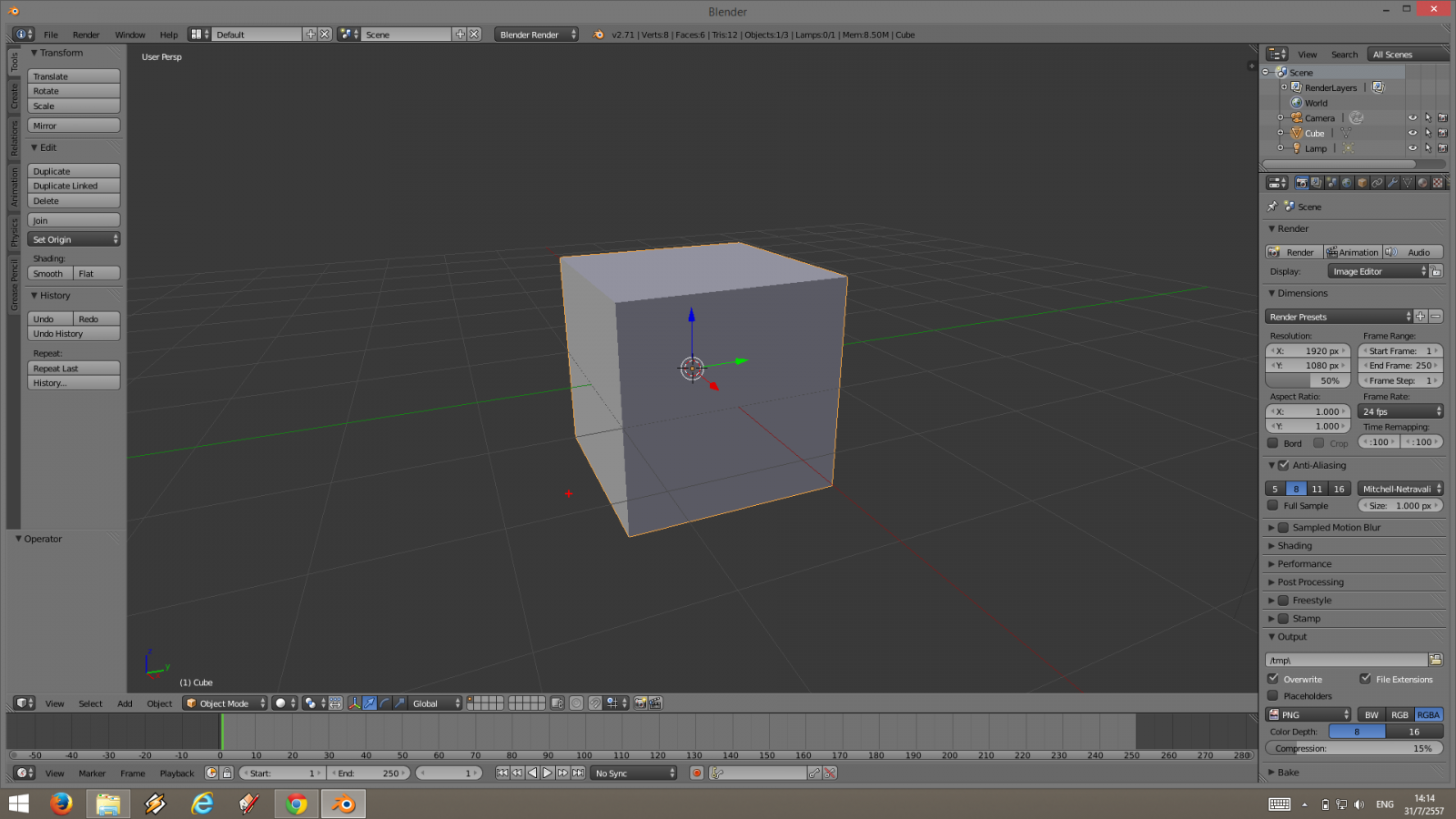Open the Object Mode dropdown

pos(226,703)
